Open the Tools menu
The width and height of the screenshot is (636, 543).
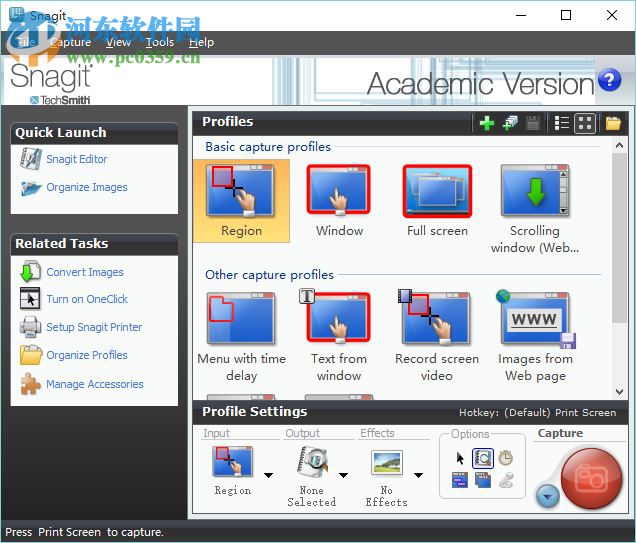160,42
